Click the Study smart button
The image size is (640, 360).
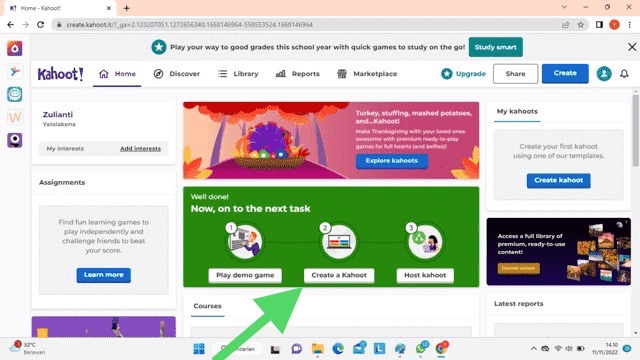click(x=496, y=47)
